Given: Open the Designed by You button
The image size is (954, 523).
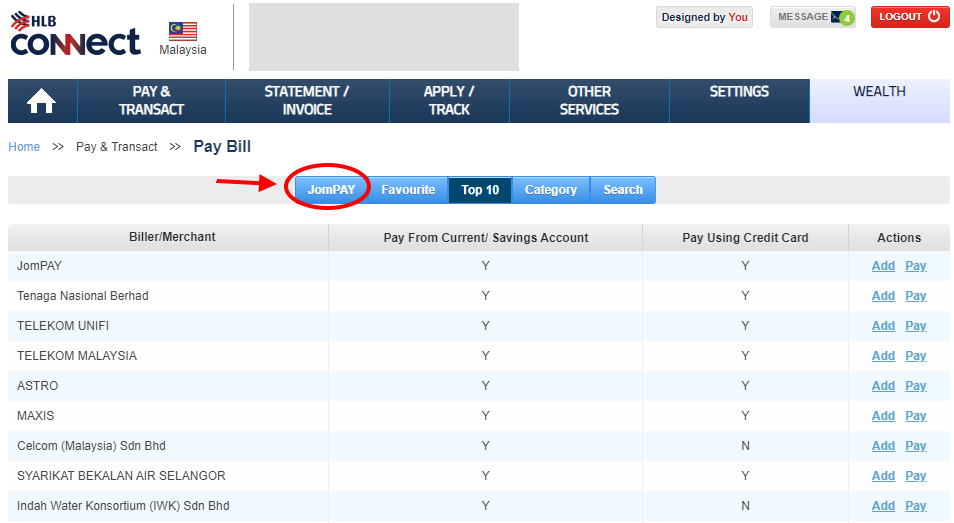Looking at the screenshot, I should point(704,17).
